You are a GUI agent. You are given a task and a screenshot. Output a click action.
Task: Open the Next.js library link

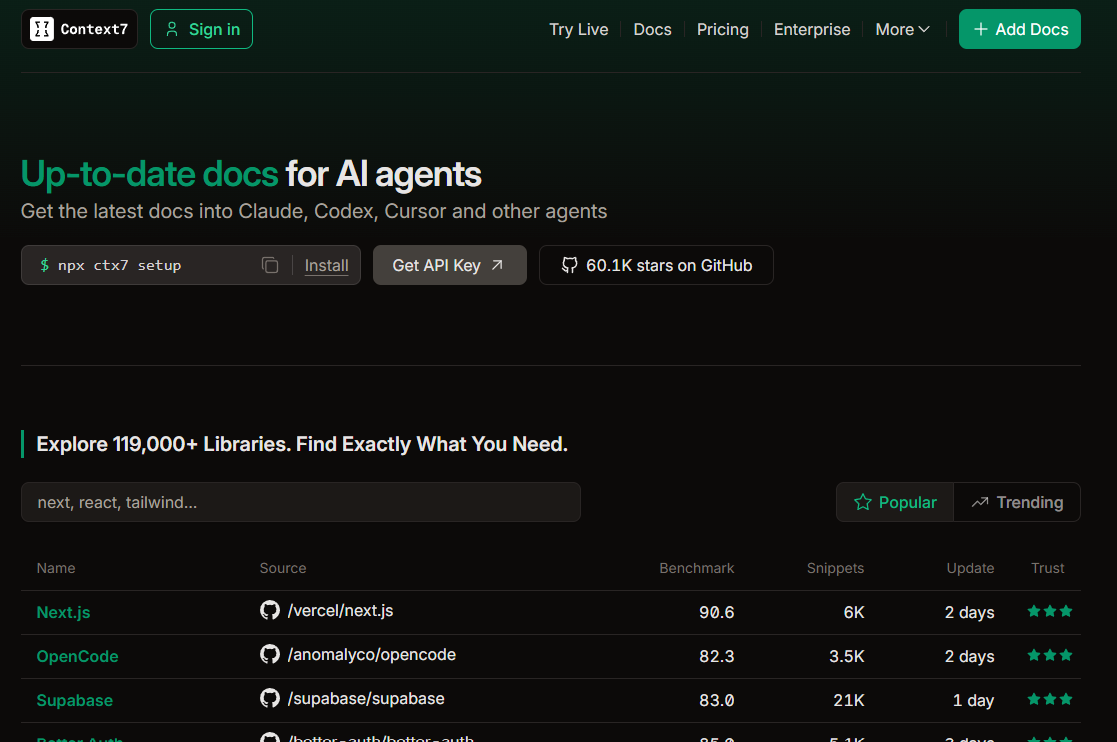coord(63,612)
